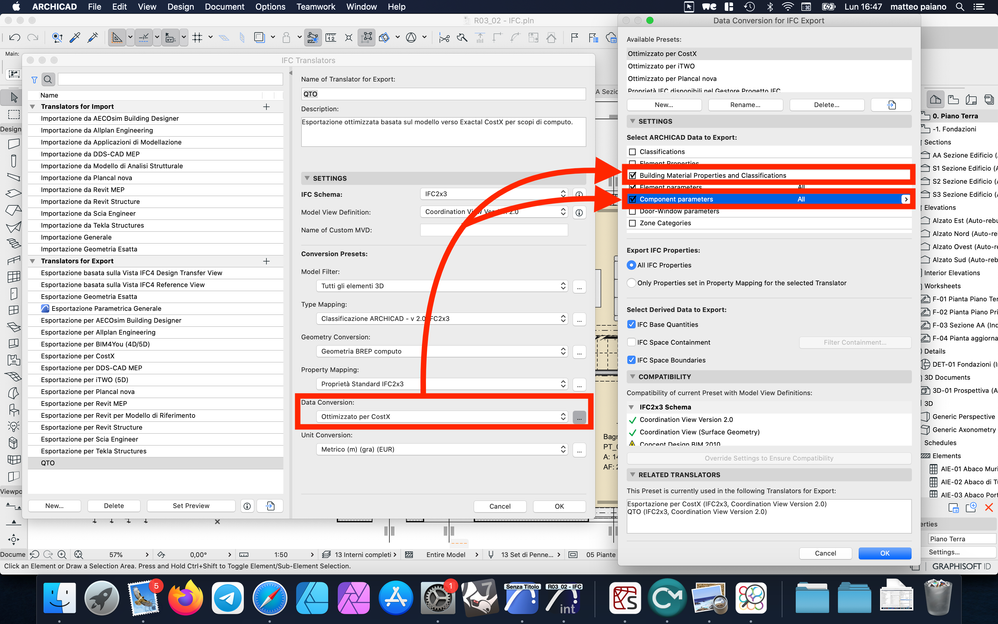998x624 pixels.
Task: Click the export preset icon next to Delete...
Action: tap(891, 104)
